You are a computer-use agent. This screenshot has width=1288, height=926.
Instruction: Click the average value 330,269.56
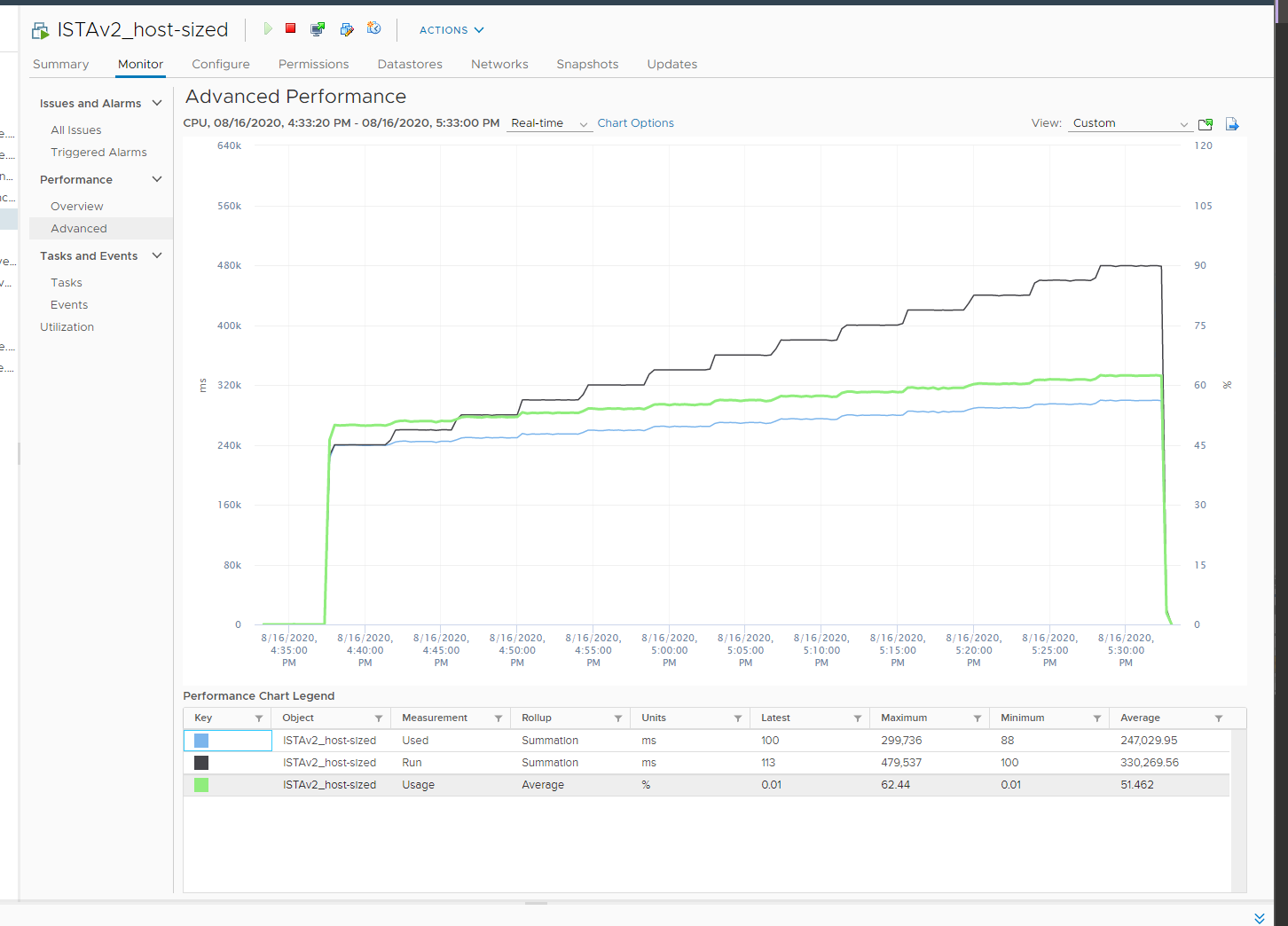click(x=1150, y=763)
